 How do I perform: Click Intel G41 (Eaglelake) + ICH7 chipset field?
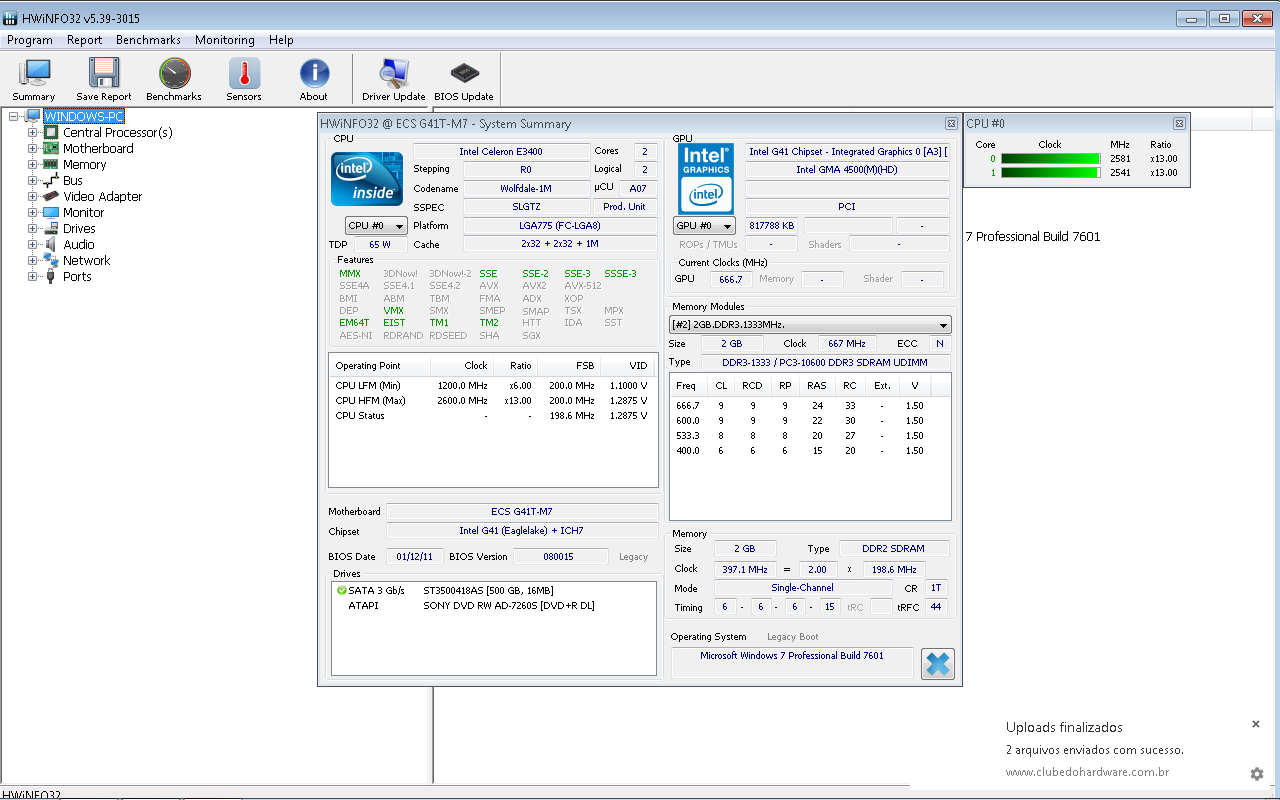point(521,531)
